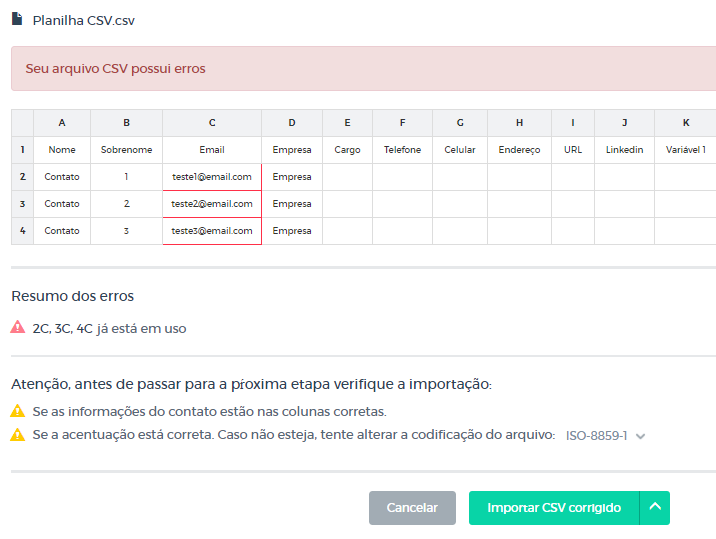The image size is (716, 539).
Task: Select column C header
Action: click(x=212, y=123)
